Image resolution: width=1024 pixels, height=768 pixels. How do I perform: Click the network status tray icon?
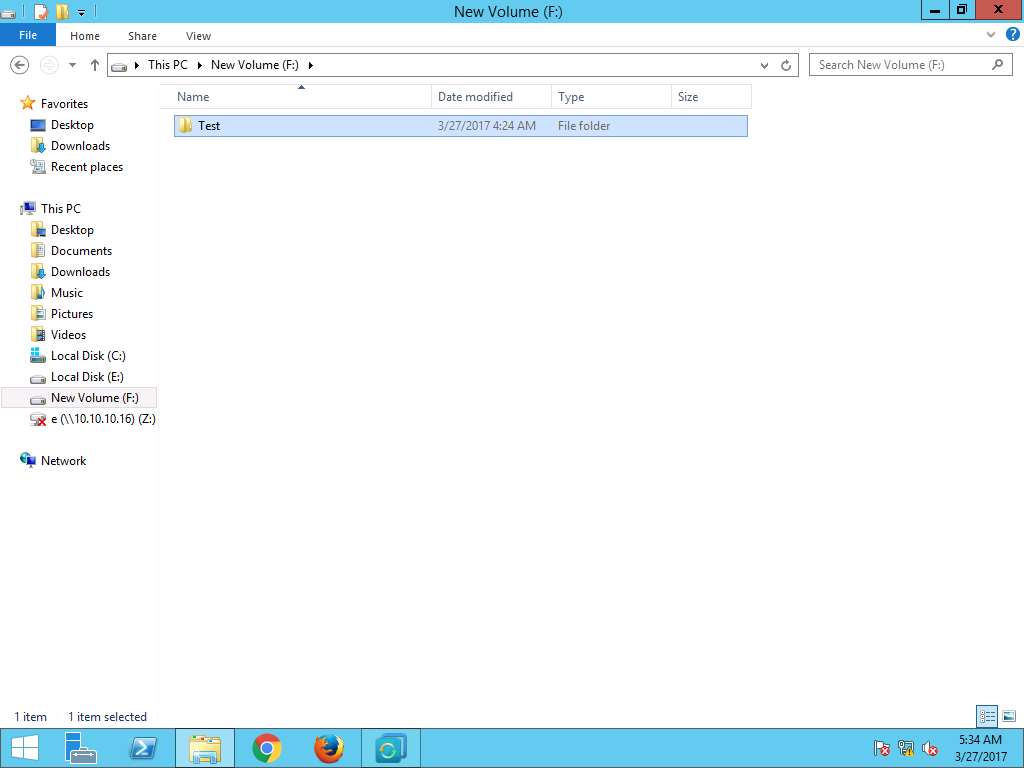(x=906, y=748)
